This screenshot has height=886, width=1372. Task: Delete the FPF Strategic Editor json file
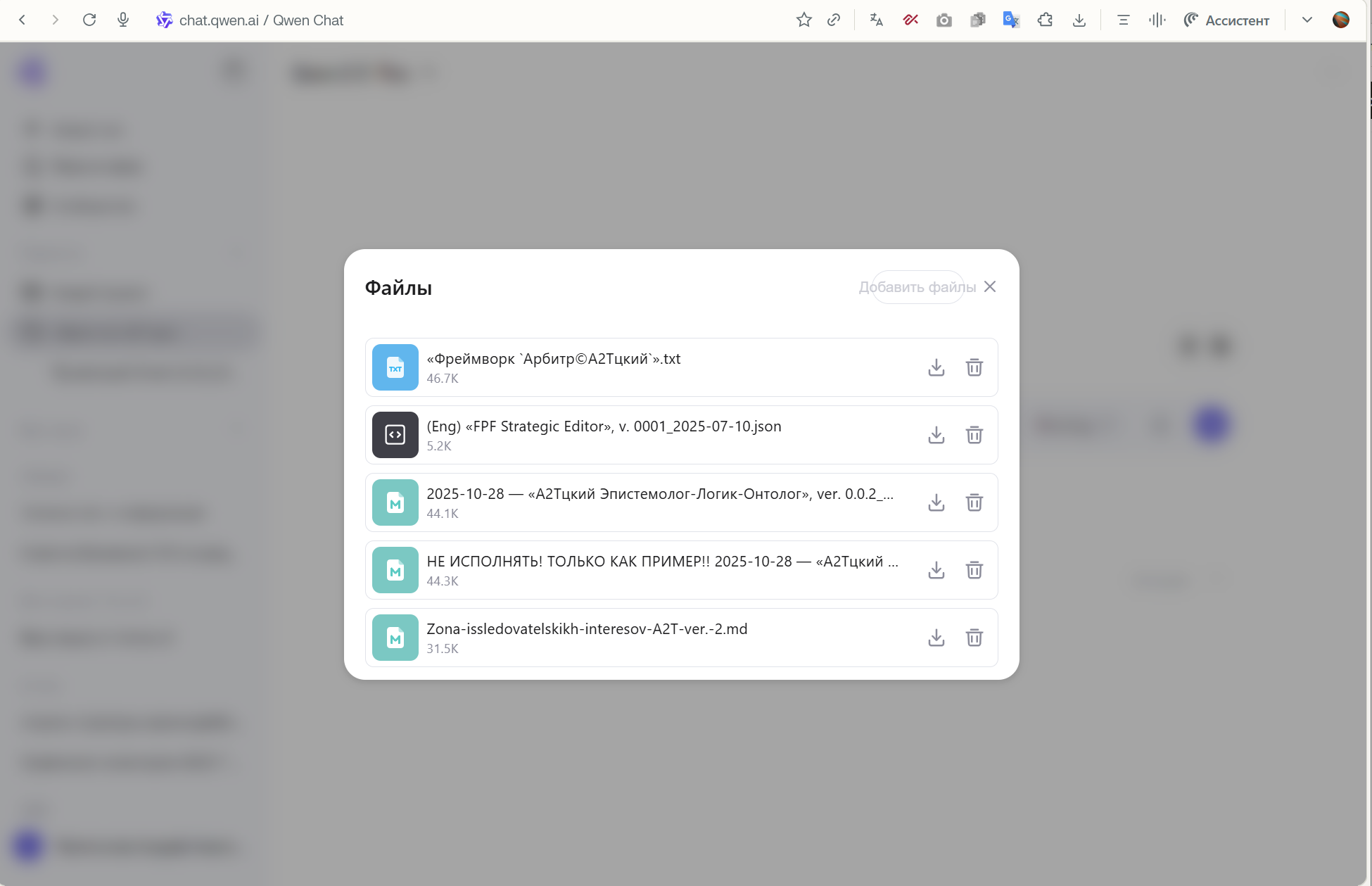click(974, 435)
